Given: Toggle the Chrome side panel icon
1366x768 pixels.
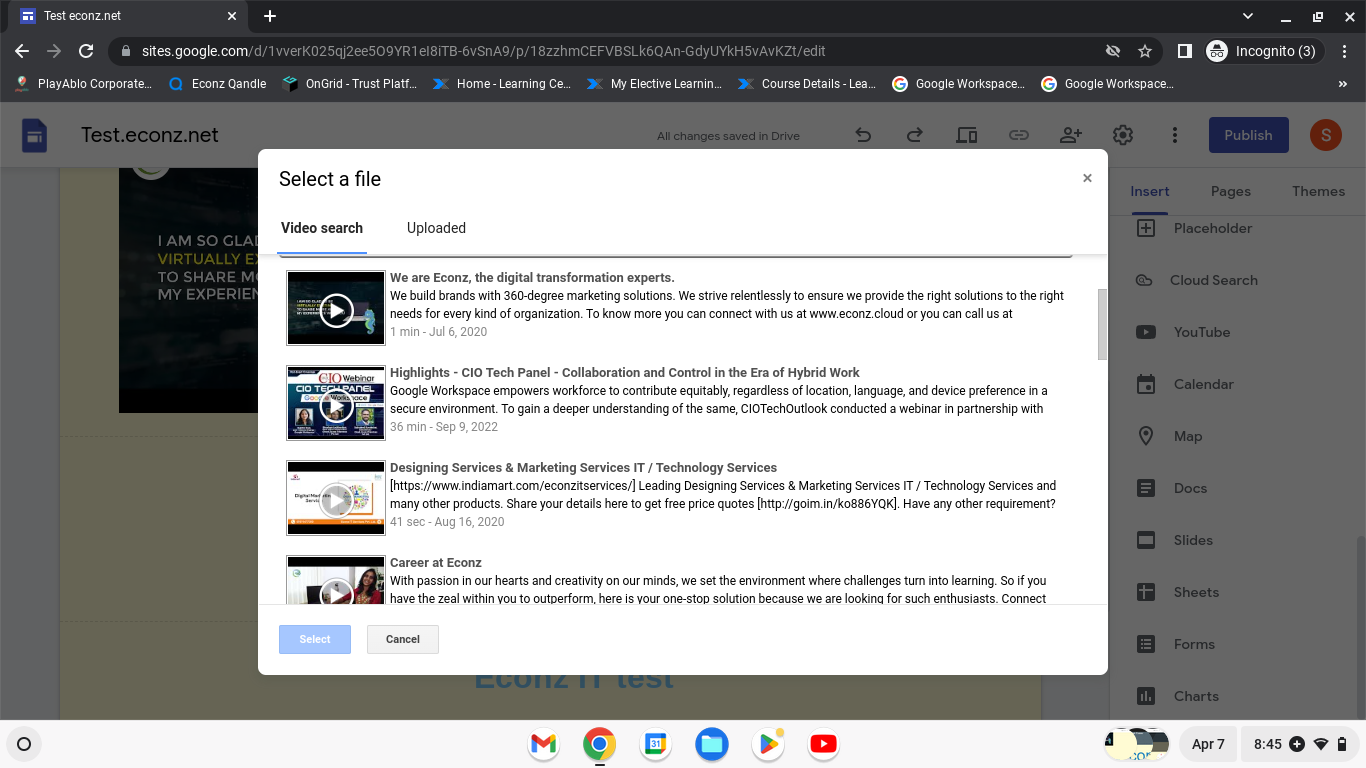Looking at the screenshot, I should [1184, 51].
